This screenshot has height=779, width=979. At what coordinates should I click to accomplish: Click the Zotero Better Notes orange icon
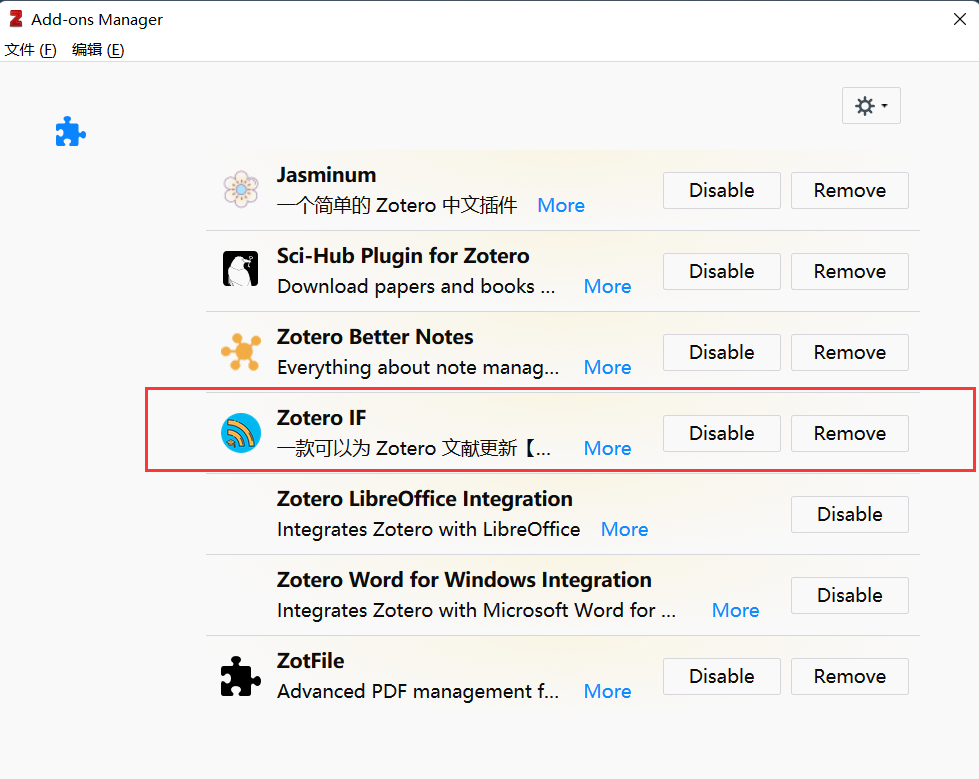(241, 351)
